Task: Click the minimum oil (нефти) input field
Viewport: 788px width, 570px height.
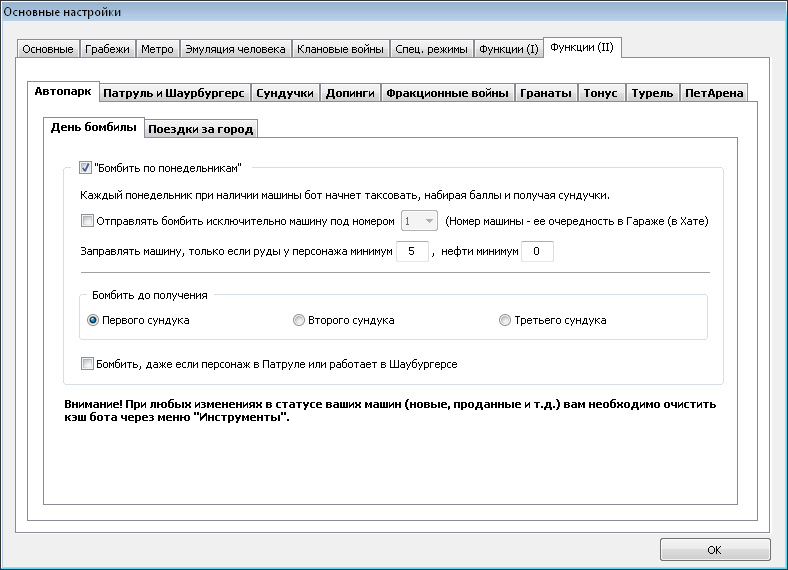Action: pos(537,251)
